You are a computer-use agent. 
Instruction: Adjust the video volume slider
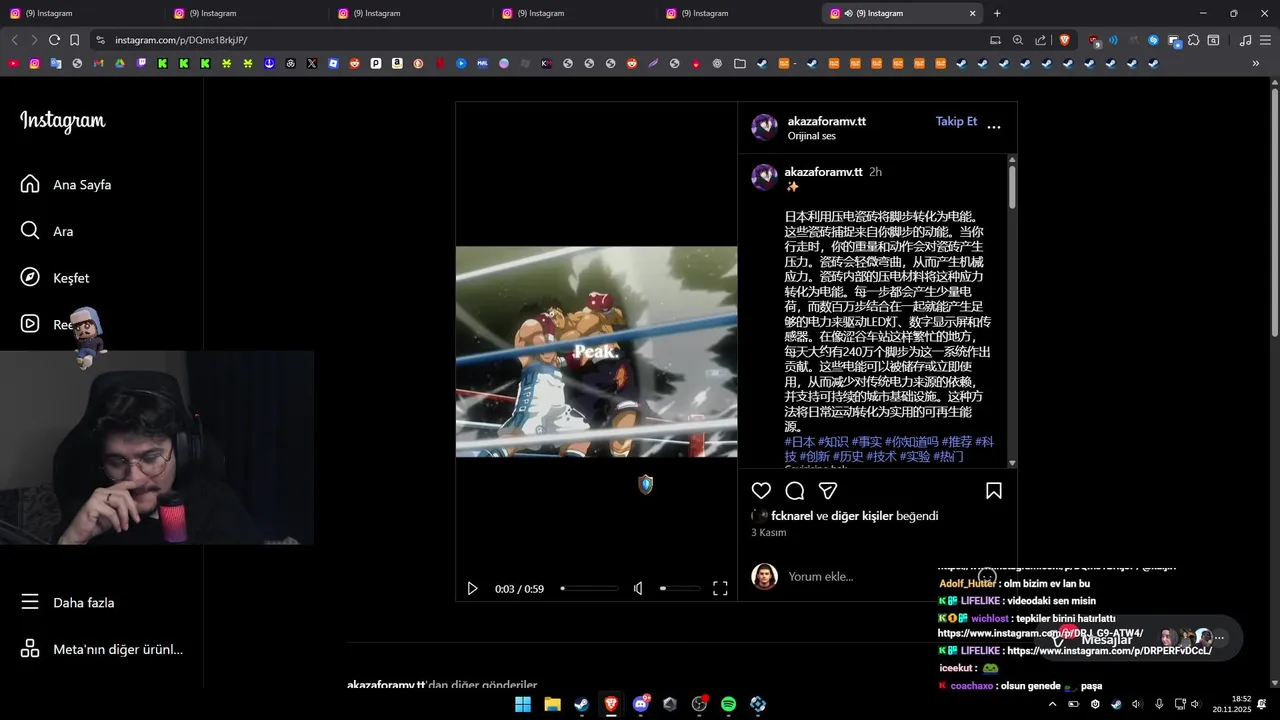pyautogui.click(x=680, y=588)
